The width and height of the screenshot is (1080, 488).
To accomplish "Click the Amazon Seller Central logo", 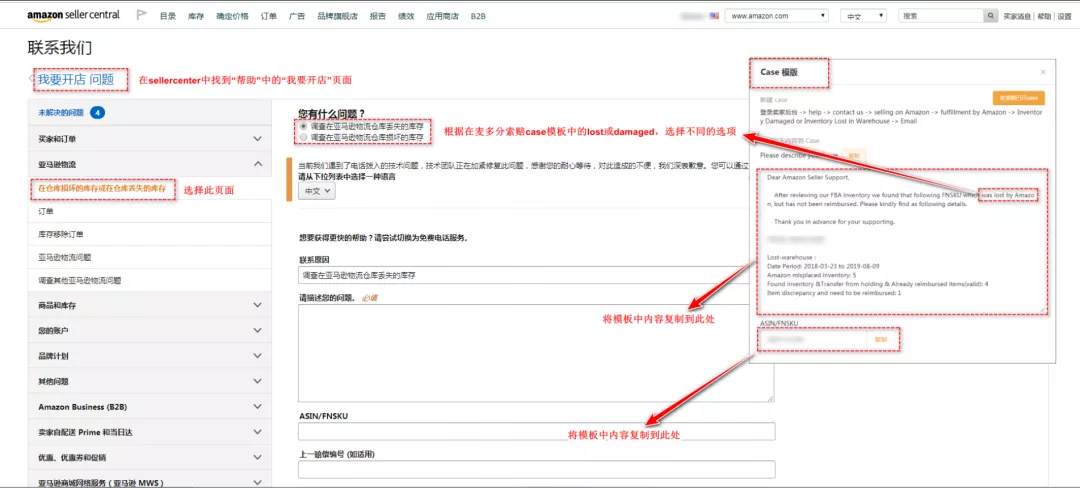I will tap(73, 15).
